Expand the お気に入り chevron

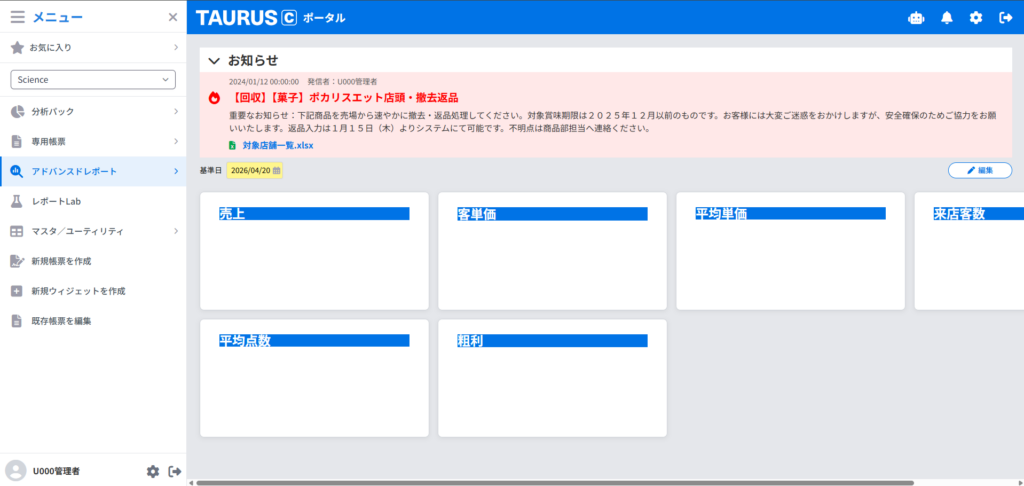pos(176,48)
